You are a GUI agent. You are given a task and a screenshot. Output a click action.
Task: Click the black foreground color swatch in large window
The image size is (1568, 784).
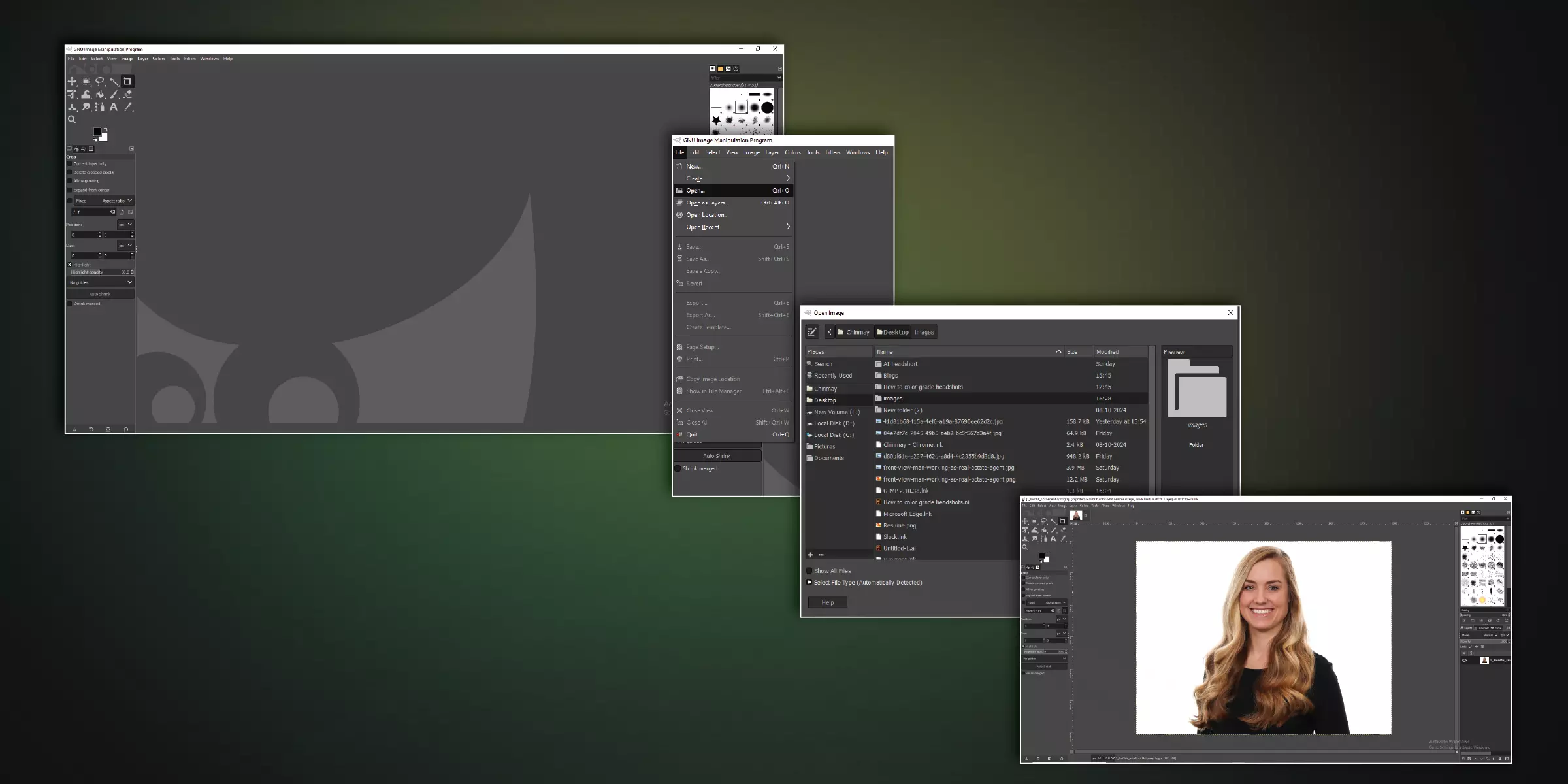(97, 131)
